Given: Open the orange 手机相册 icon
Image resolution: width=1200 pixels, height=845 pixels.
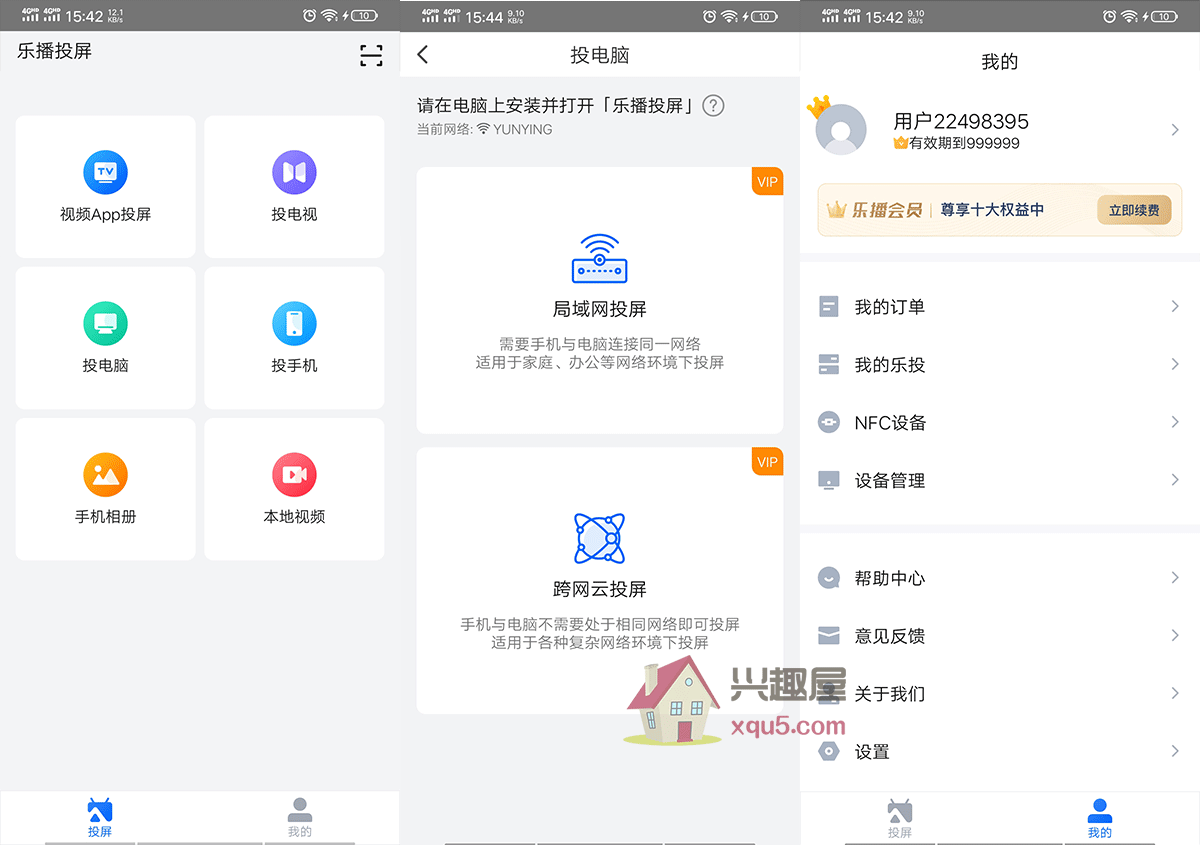Looking at the screenshot, I should point(105,474).
